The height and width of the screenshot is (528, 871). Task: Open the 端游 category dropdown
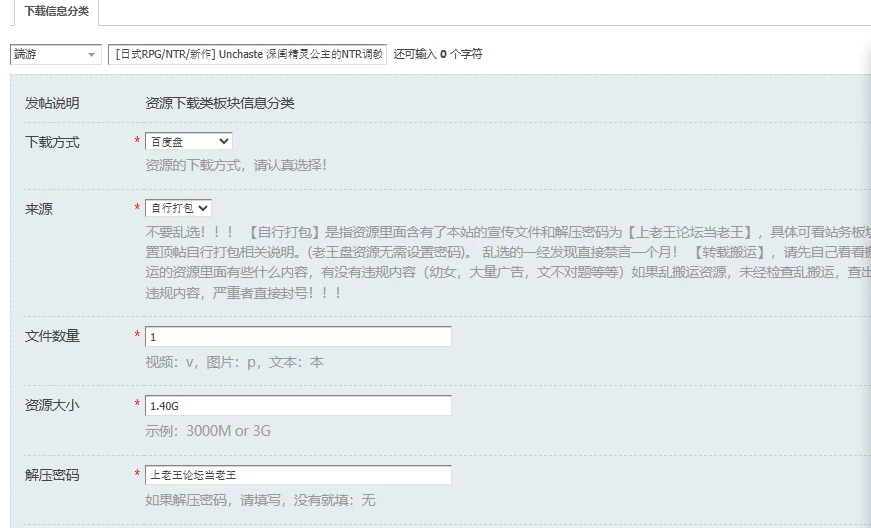56,54
